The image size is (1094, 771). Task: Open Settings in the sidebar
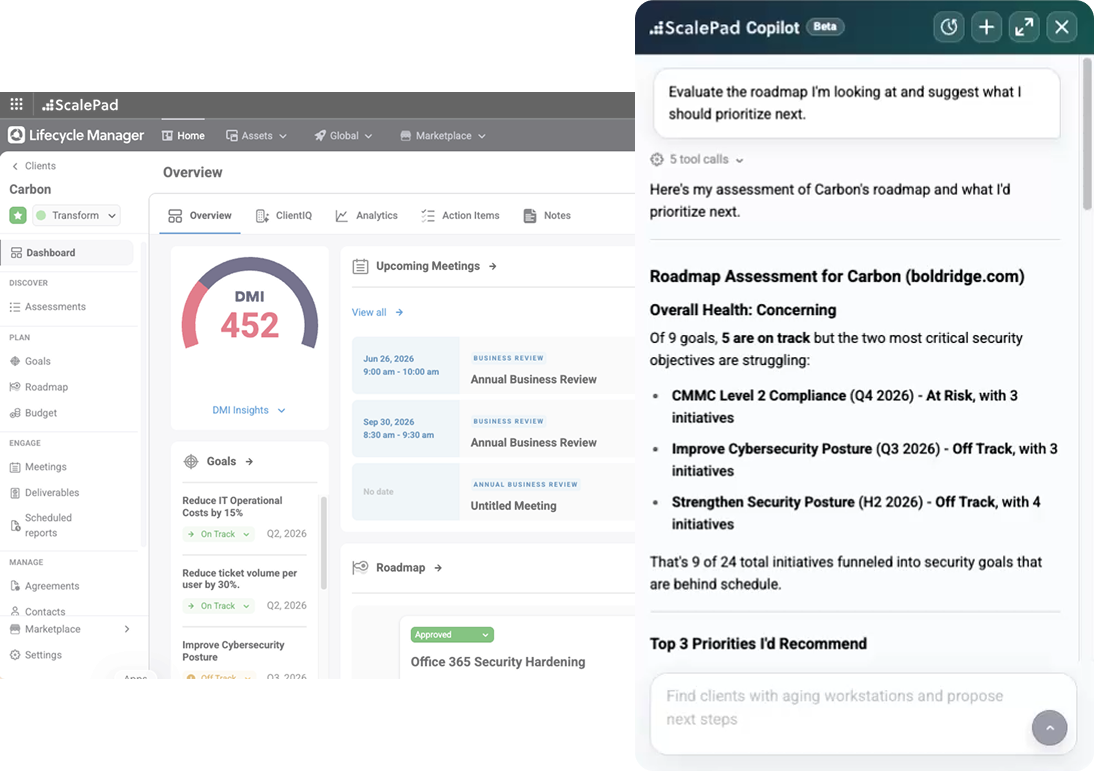(x=36, y=654)
